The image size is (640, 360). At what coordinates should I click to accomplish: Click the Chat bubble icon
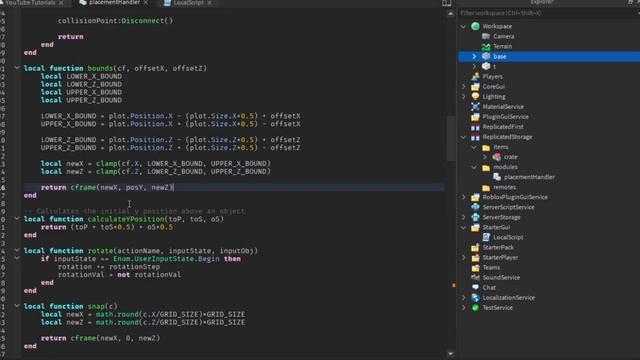tap(475, 288)
